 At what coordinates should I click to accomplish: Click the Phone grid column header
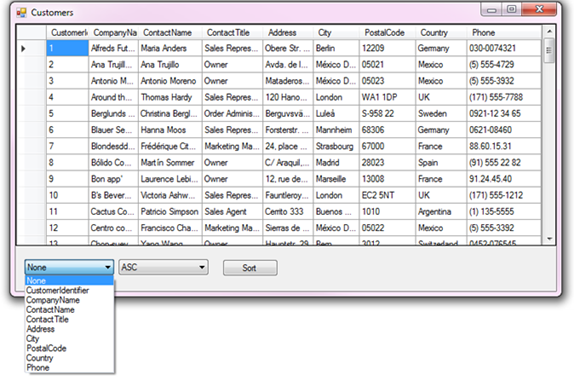(504, 33)
